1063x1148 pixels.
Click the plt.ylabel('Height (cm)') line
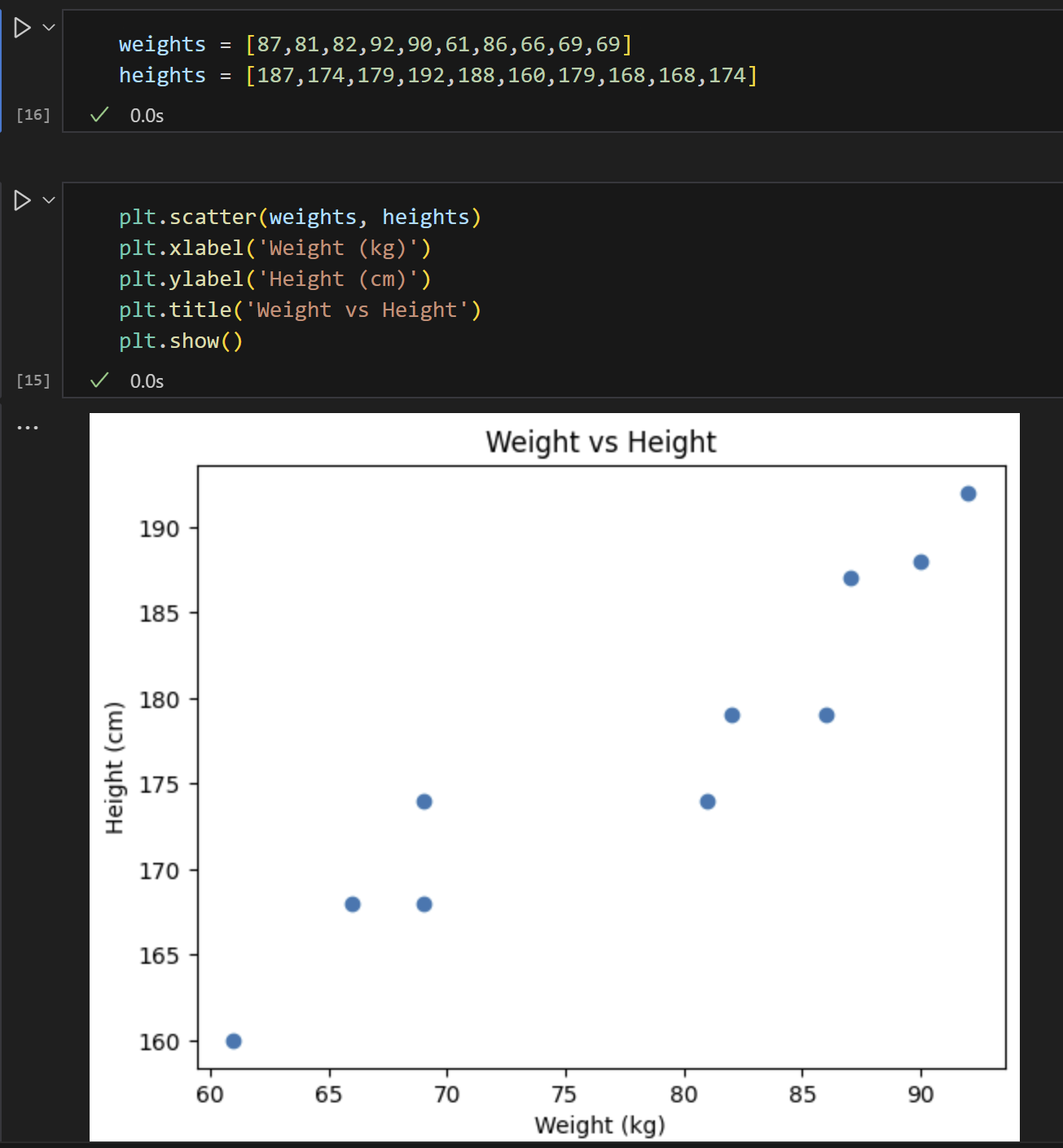275,279
